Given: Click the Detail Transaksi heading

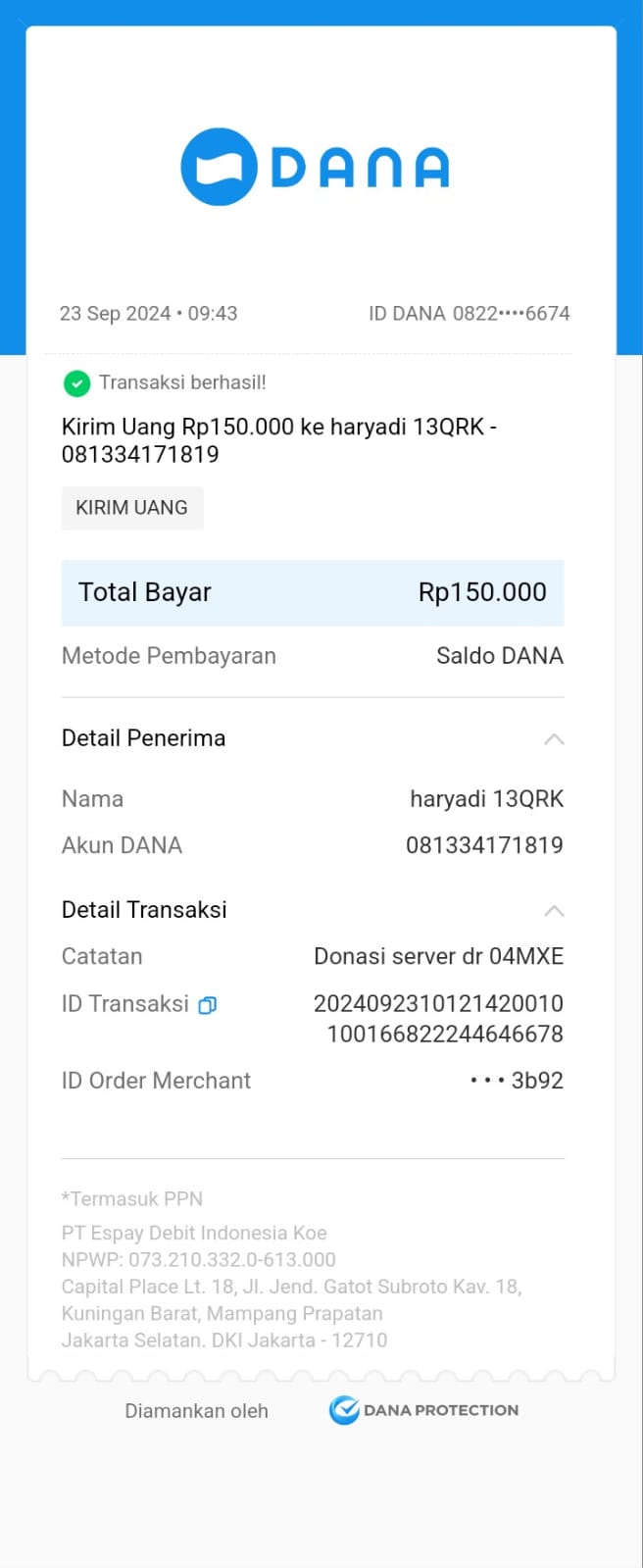Looking at the screenshot, I should tap(144, 910).
